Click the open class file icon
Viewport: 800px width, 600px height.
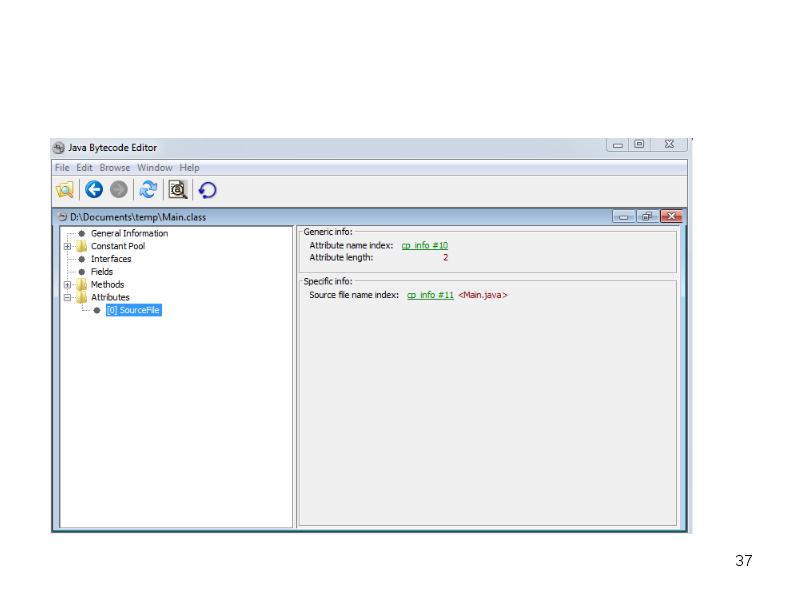point(65,190)
